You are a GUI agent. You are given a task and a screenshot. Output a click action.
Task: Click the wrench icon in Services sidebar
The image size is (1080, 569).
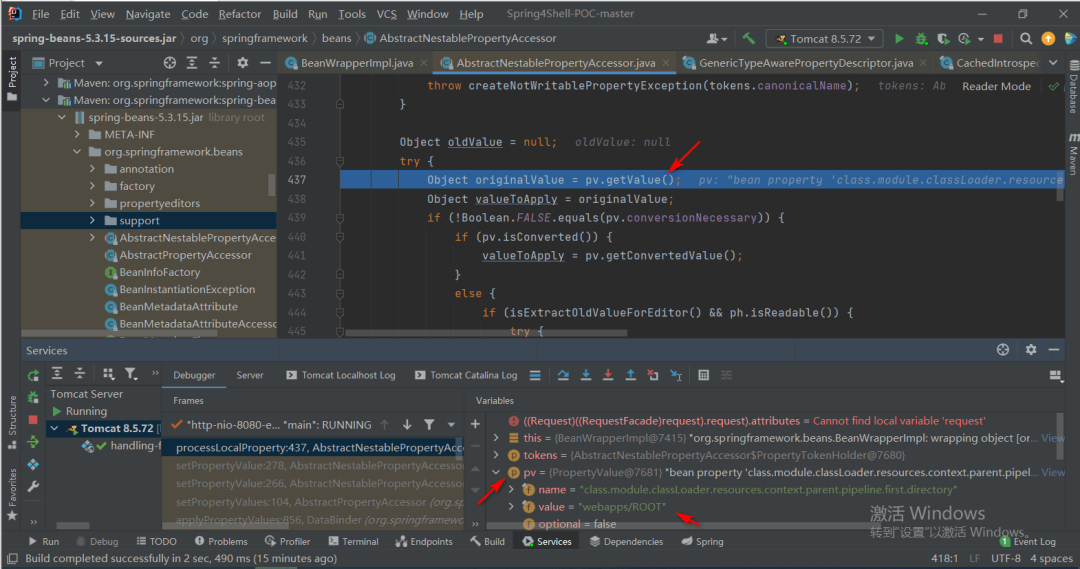[x=33, y=486]
